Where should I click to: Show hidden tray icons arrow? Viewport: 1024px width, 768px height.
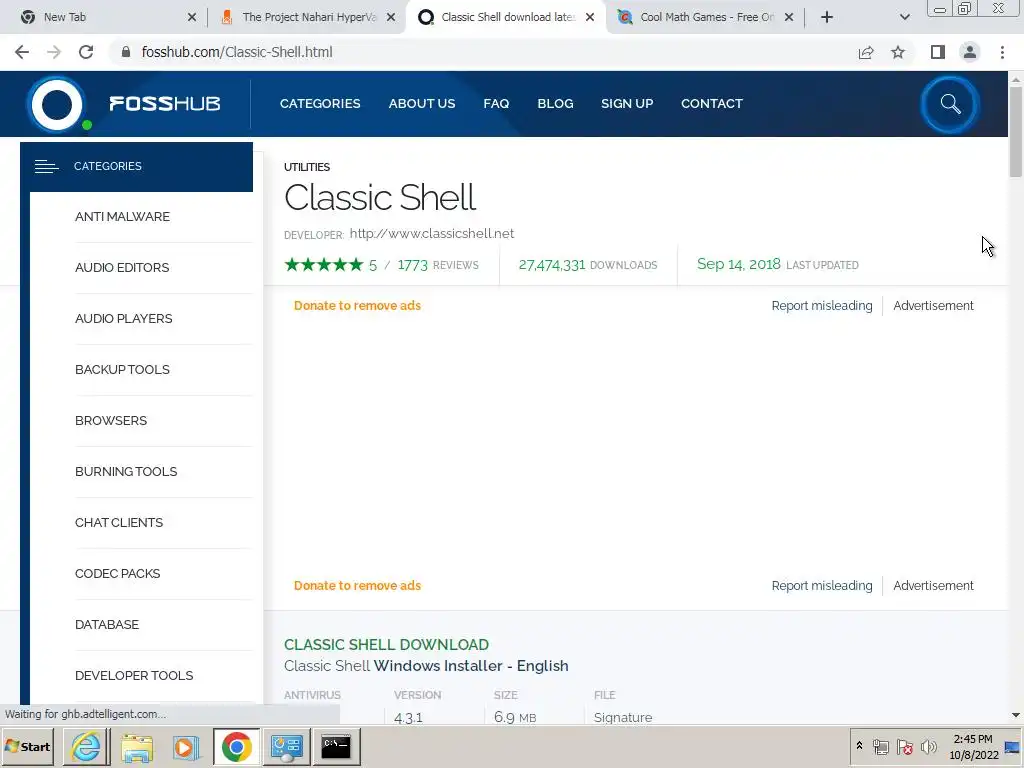click(859, 746)
